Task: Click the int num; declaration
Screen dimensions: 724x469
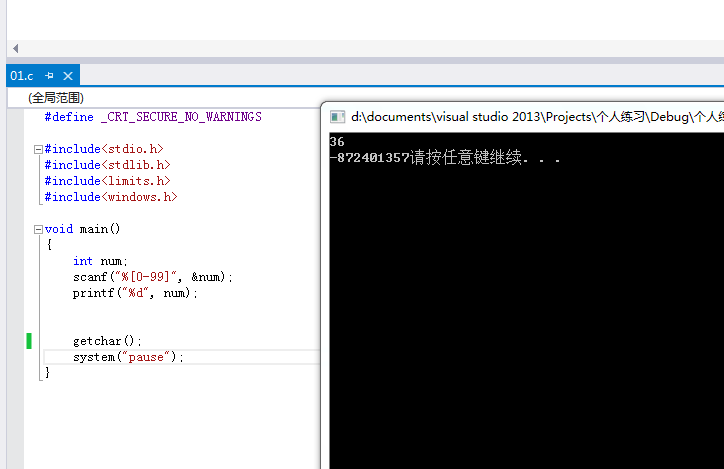Action: tap(100, 261)
